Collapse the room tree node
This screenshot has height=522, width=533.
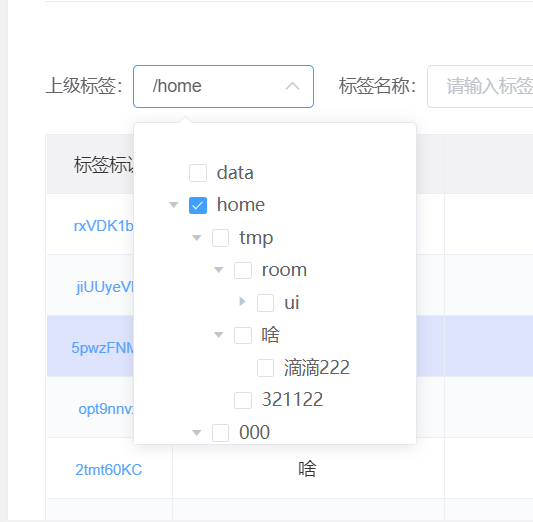219,270
